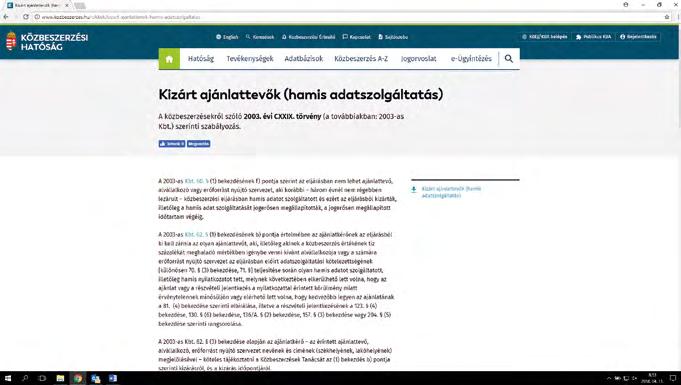Click the Bejelentkezés button
The width and height of the screenshot is (681, 385).
tap(638, 37)
